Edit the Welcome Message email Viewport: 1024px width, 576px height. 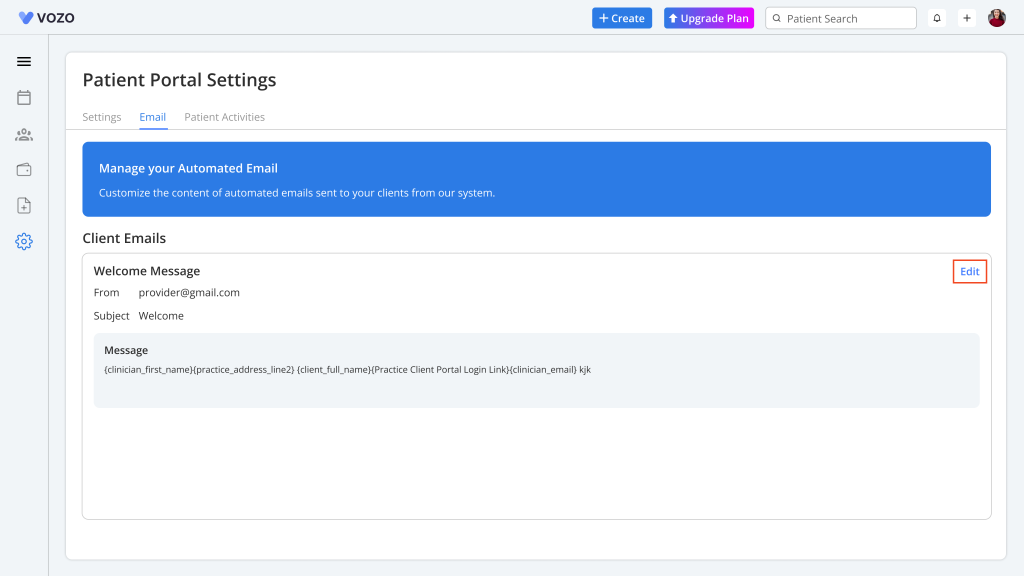point(970,272)
